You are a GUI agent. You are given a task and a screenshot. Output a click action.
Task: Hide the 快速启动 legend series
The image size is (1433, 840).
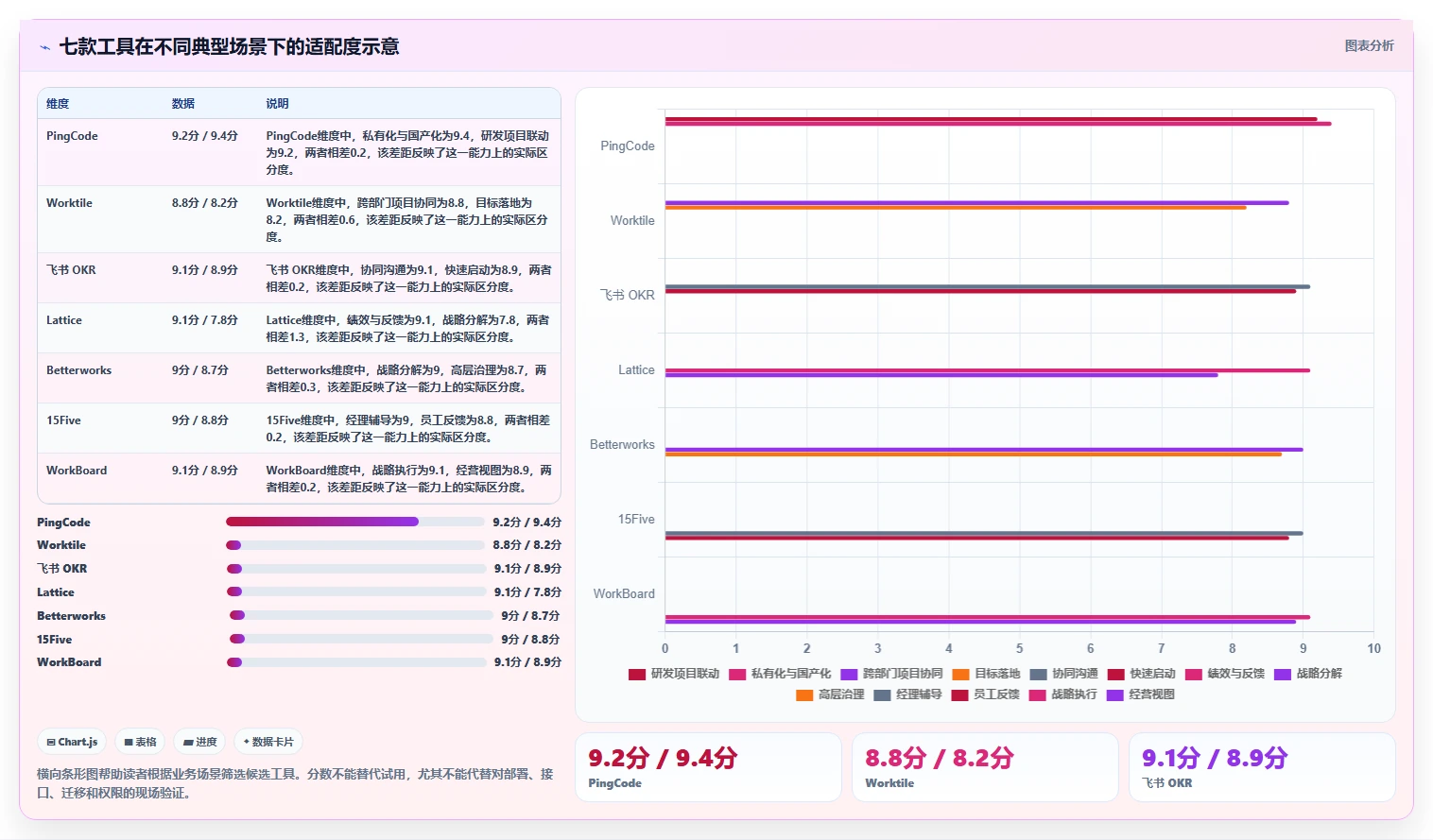pos(1141,674)
